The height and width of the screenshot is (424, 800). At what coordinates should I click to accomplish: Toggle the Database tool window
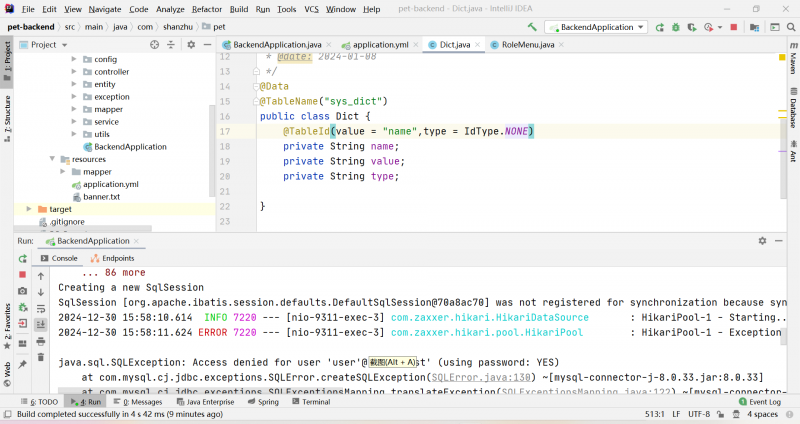tap(793, 108)
